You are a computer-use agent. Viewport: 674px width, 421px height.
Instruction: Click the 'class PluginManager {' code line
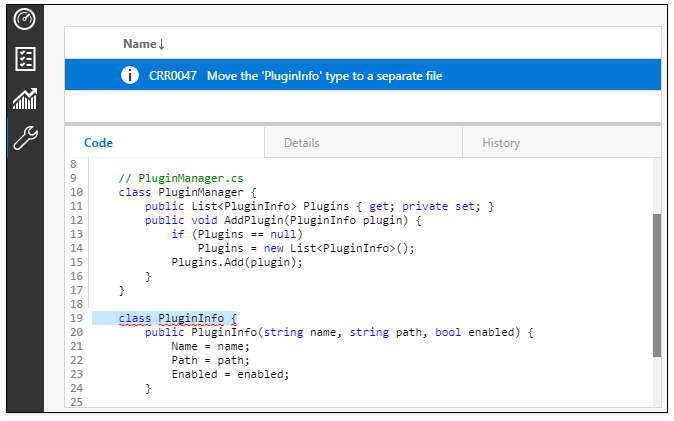pos(188,192)
